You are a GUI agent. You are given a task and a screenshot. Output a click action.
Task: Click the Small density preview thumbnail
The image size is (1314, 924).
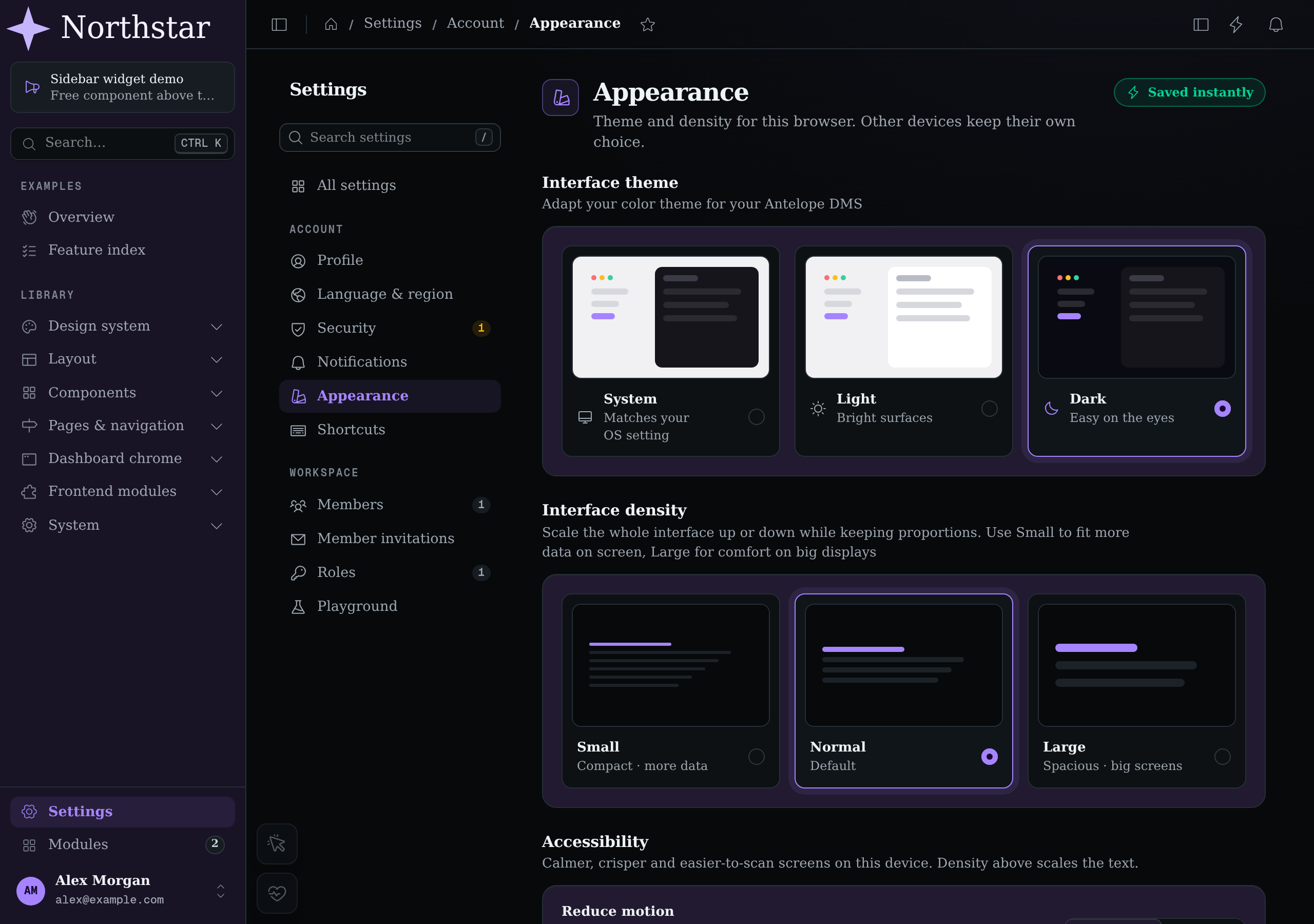tap(670, 665)
